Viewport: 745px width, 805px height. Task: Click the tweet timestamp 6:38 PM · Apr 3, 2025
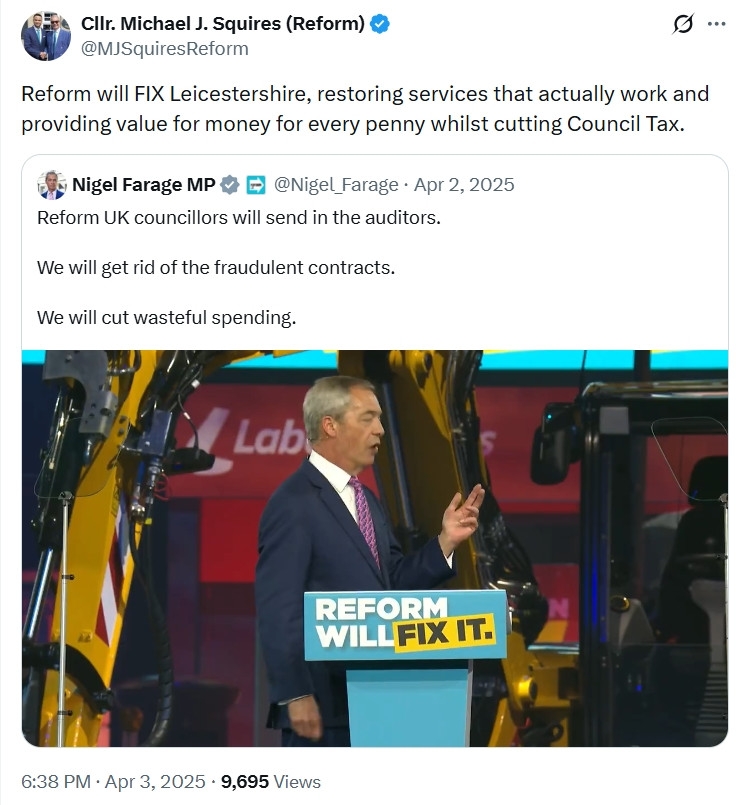click(x=113, y=782)
